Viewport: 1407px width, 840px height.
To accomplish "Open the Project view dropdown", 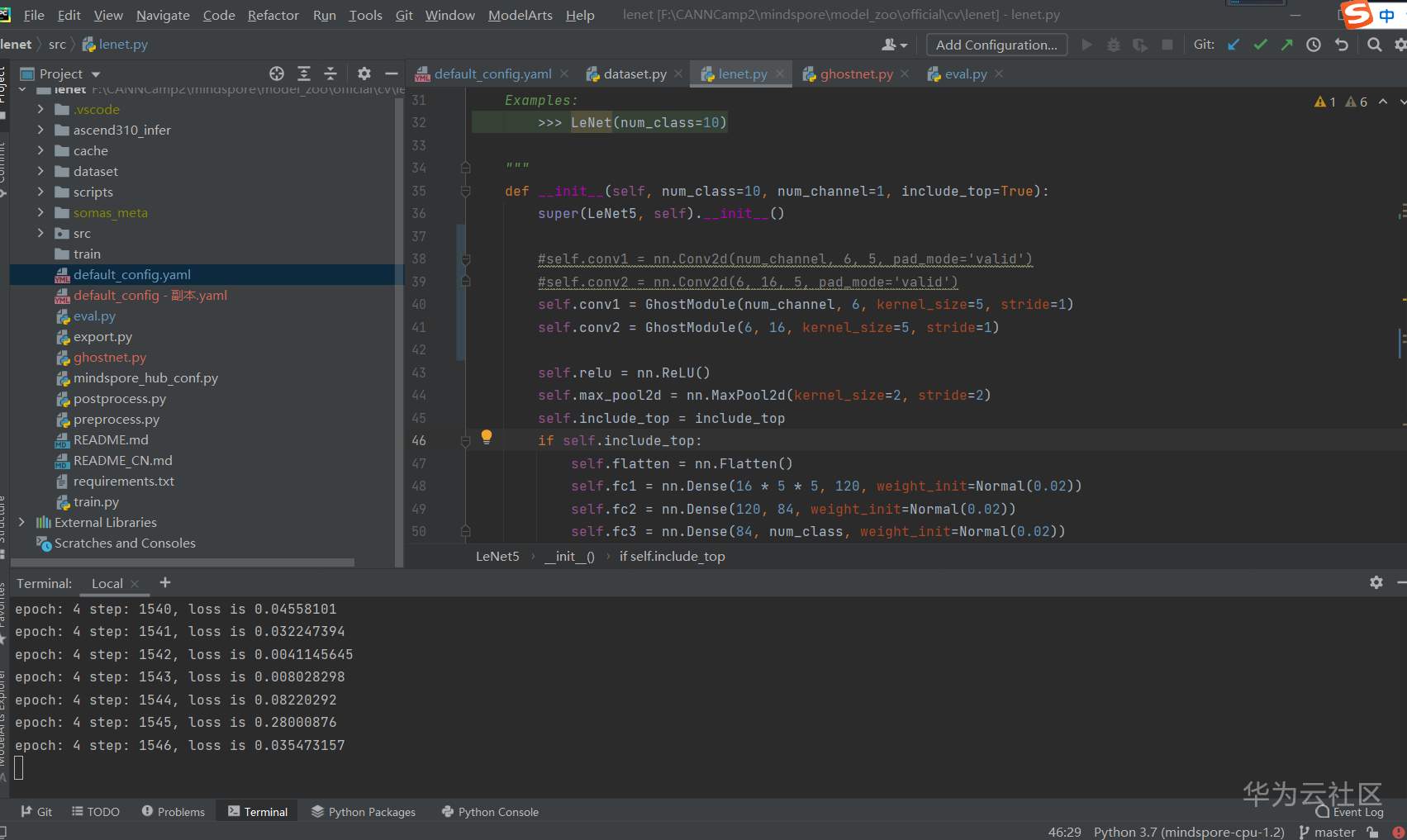I will [96, 74].
